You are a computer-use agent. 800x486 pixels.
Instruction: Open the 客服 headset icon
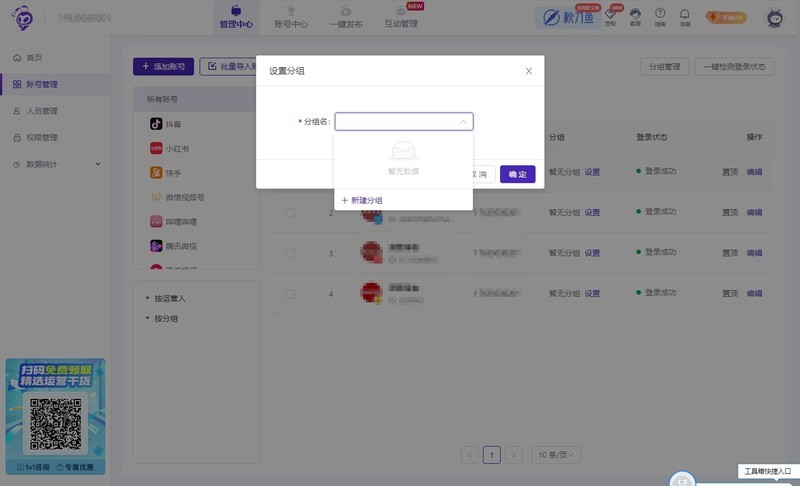point(635,17)
